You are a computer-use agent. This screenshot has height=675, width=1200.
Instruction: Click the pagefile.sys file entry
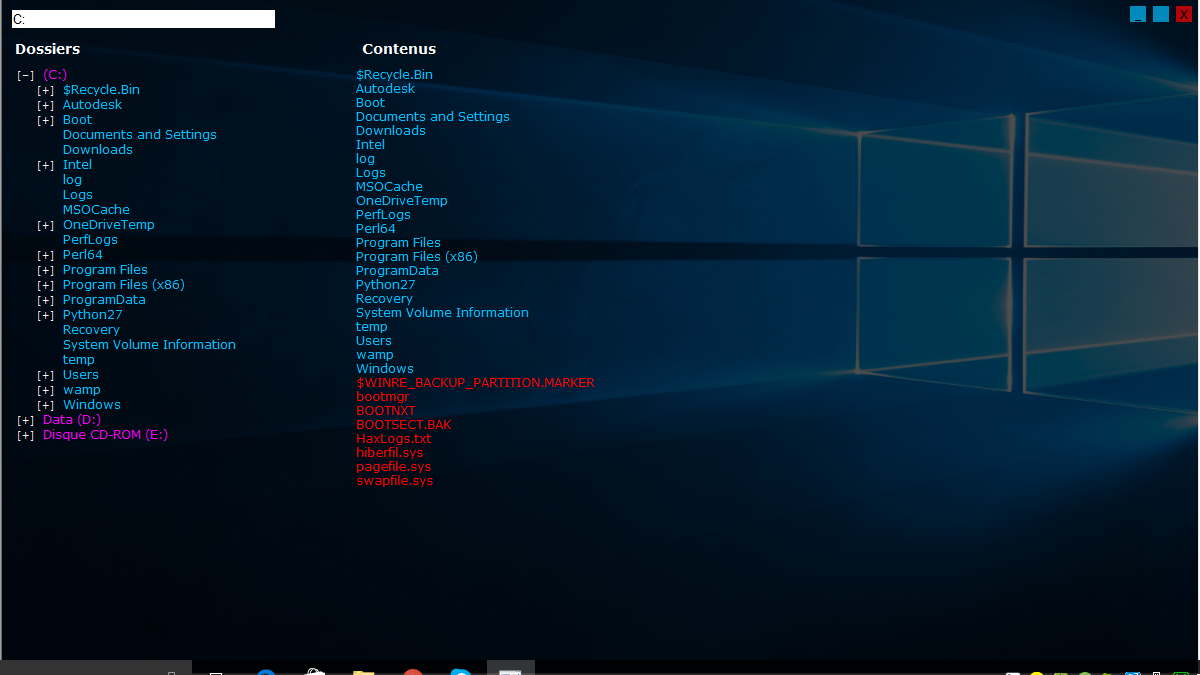click(x=394, y=467)
